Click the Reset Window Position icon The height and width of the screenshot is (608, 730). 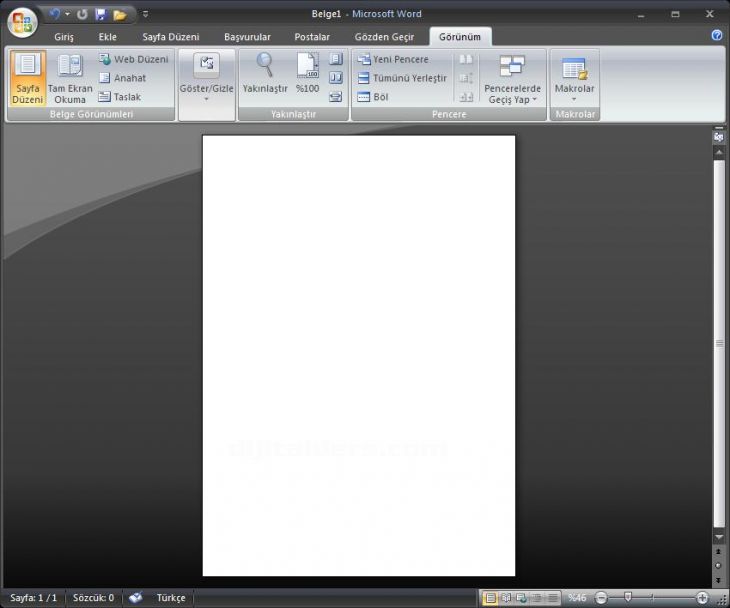point(466,97)
